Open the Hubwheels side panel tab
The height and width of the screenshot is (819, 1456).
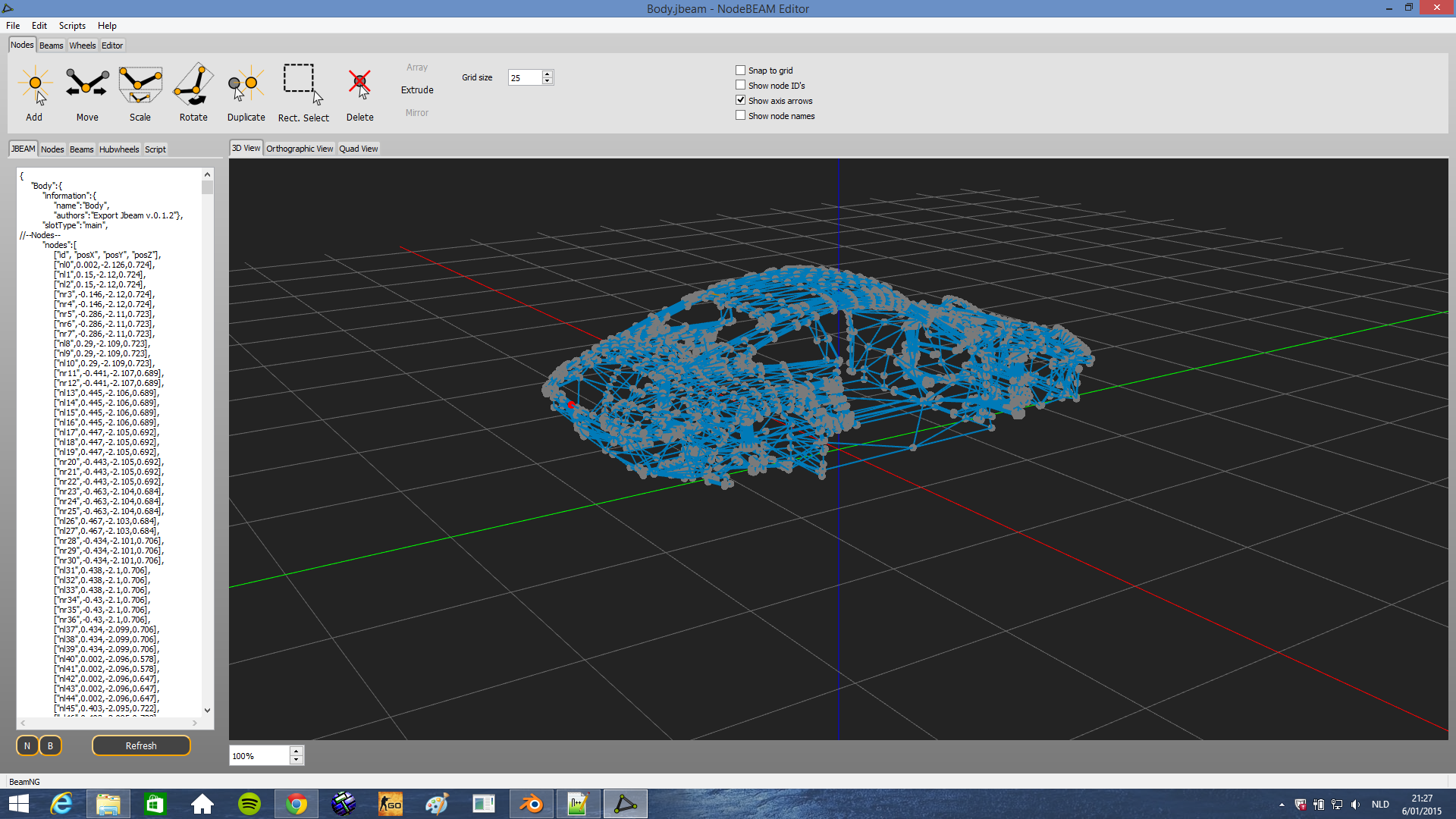119,149
